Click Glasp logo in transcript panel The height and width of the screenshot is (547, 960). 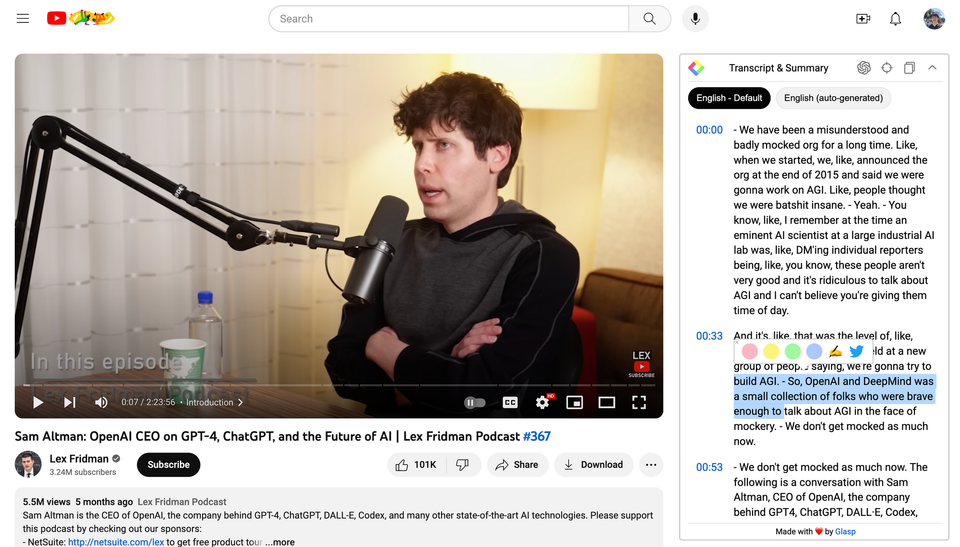click(x=696, y=68)
